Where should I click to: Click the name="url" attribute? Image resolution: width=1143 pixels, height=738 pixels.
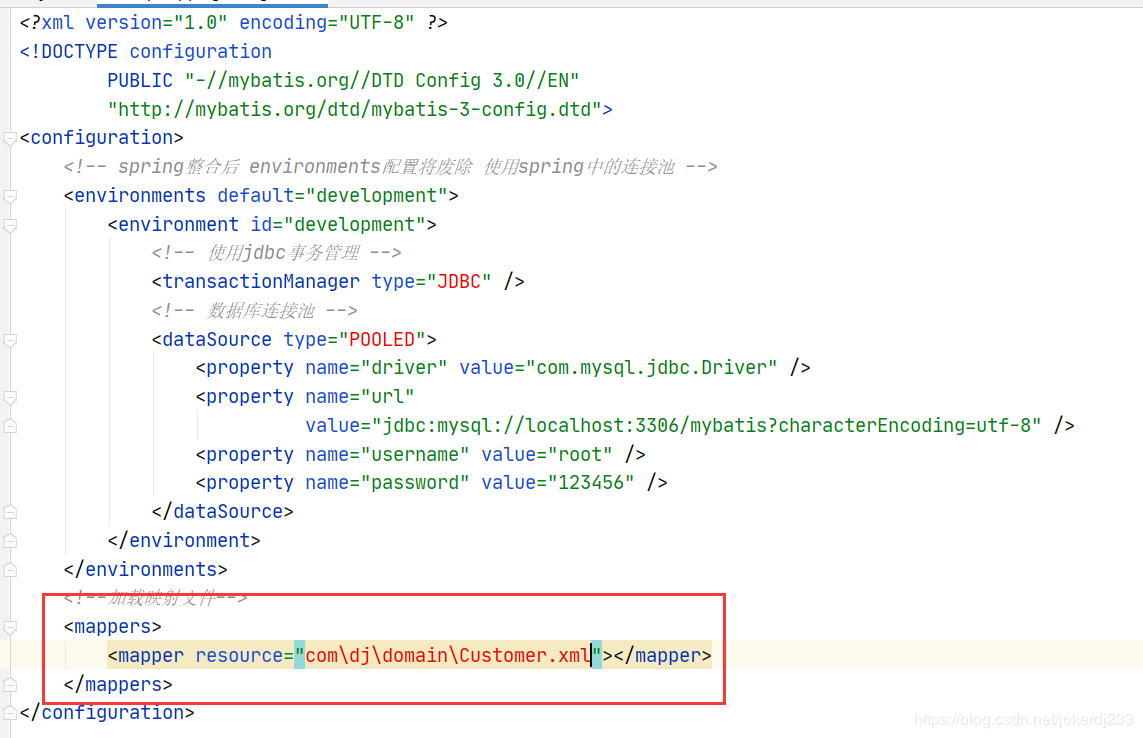(360, 397)
